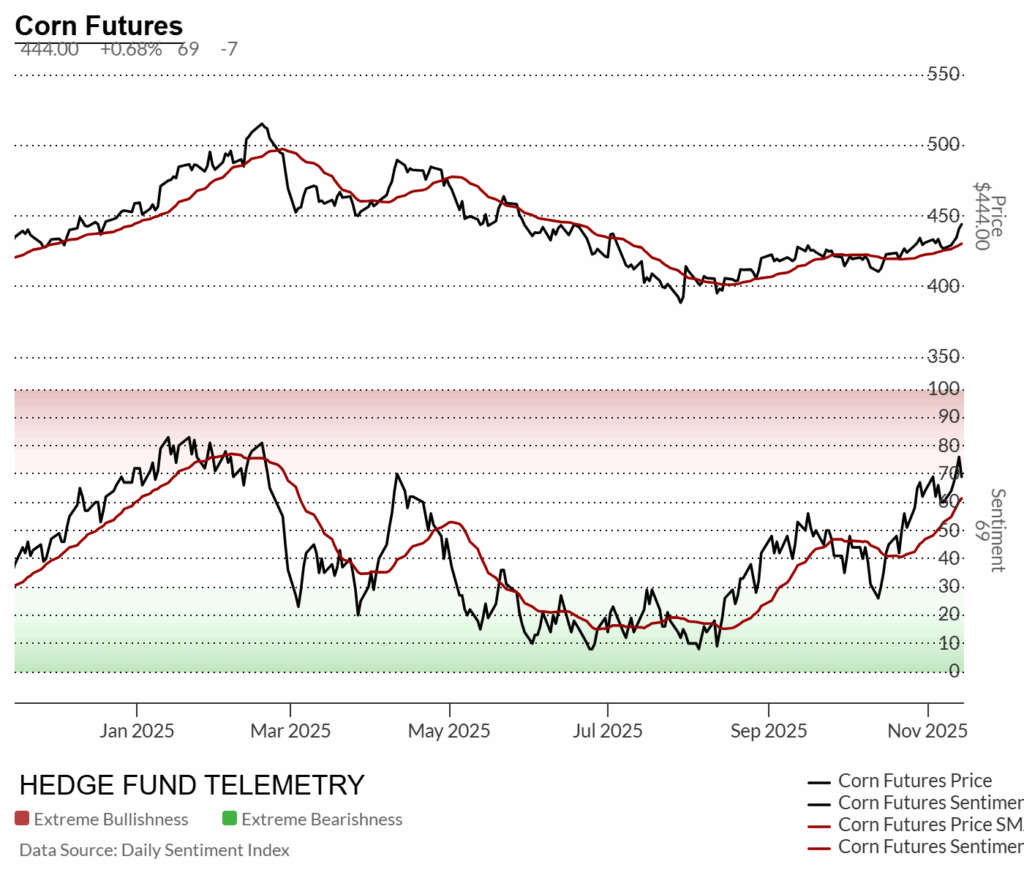Click the Corn Futures chart title
This screenshot has width=1024, height=878.
tap(99, 26)
